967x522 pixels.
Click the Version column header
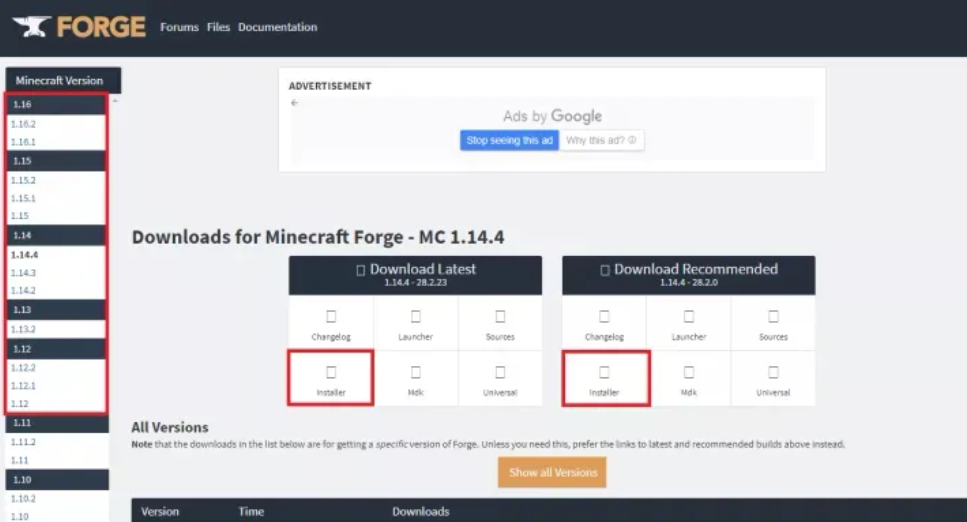(x=160, y=512)
